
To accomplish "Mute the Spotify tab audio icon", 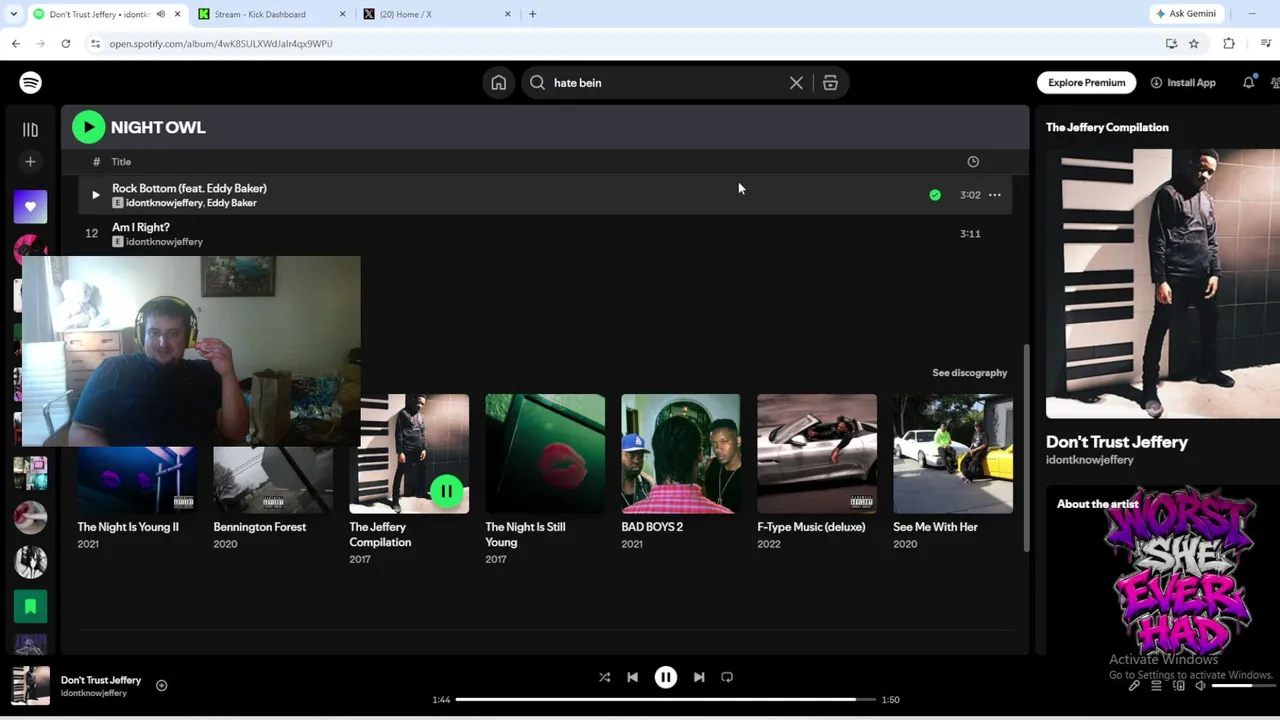I will click(x=160, y=14).
